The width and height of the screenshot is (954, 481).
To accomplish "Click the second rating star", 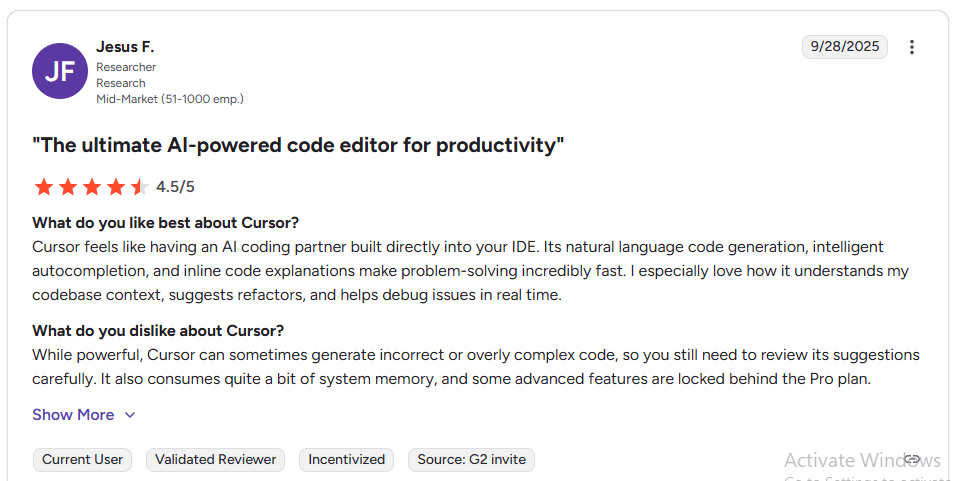I will [x=67, y=187].
